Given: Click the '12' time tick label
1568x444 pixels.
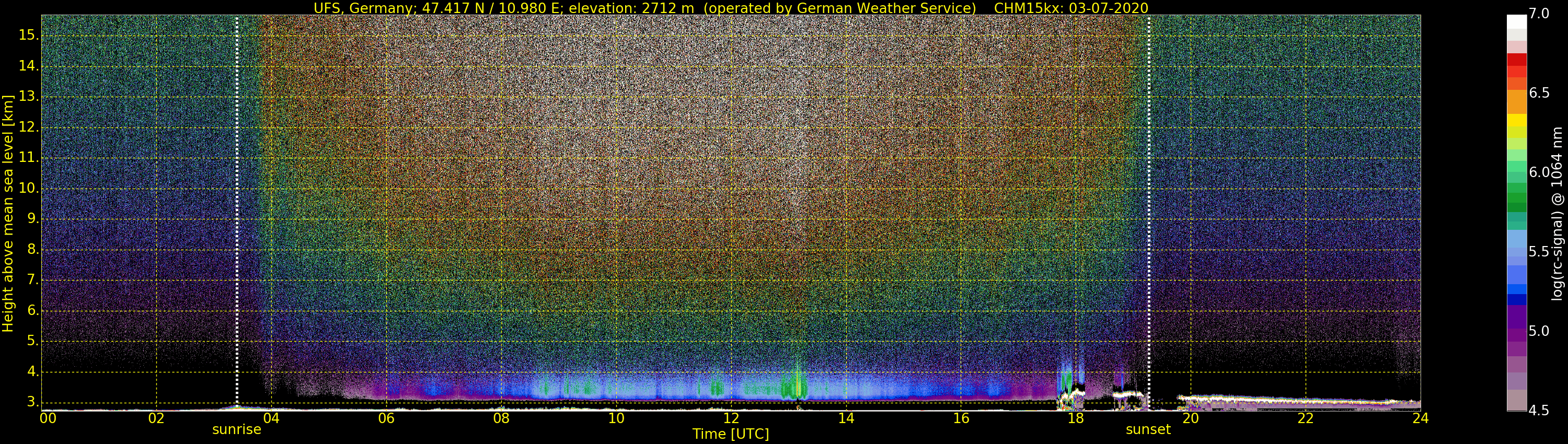Looking at the screenshot, I should click(x=731, y=418).
